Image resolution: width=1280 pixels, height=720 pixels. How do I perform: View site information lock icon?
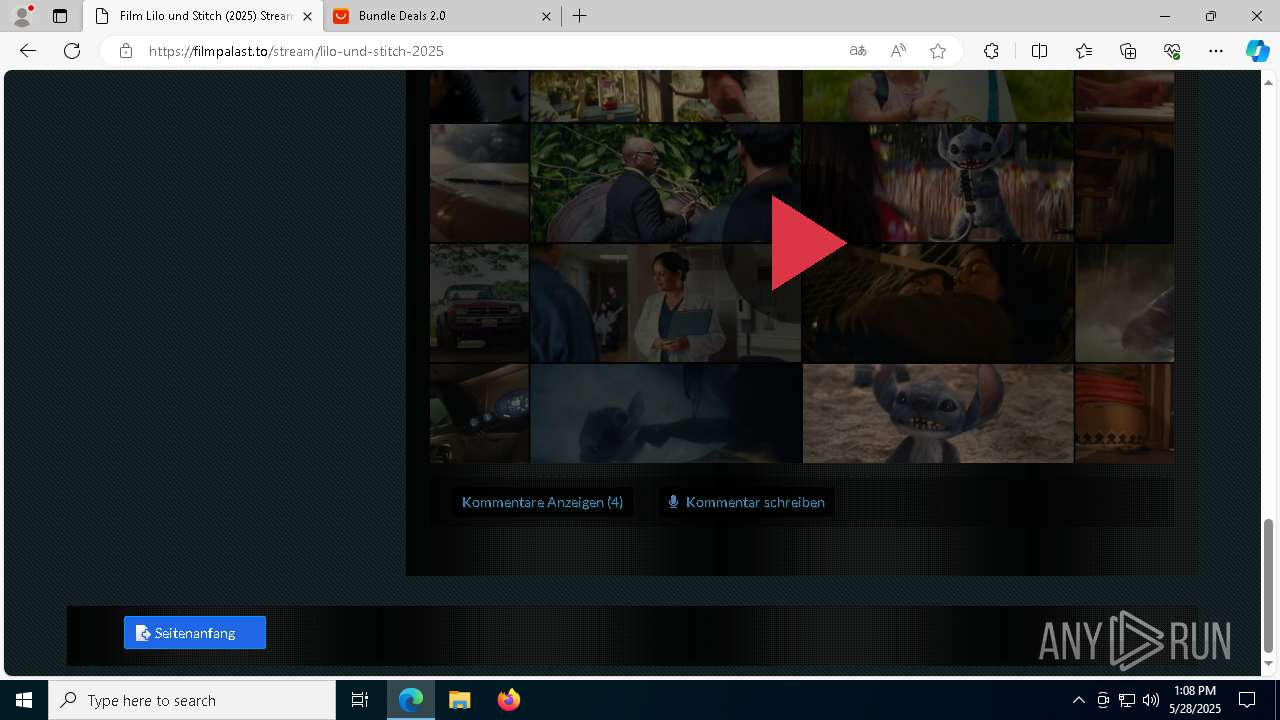pyautogui.click(x=126, y=51)
